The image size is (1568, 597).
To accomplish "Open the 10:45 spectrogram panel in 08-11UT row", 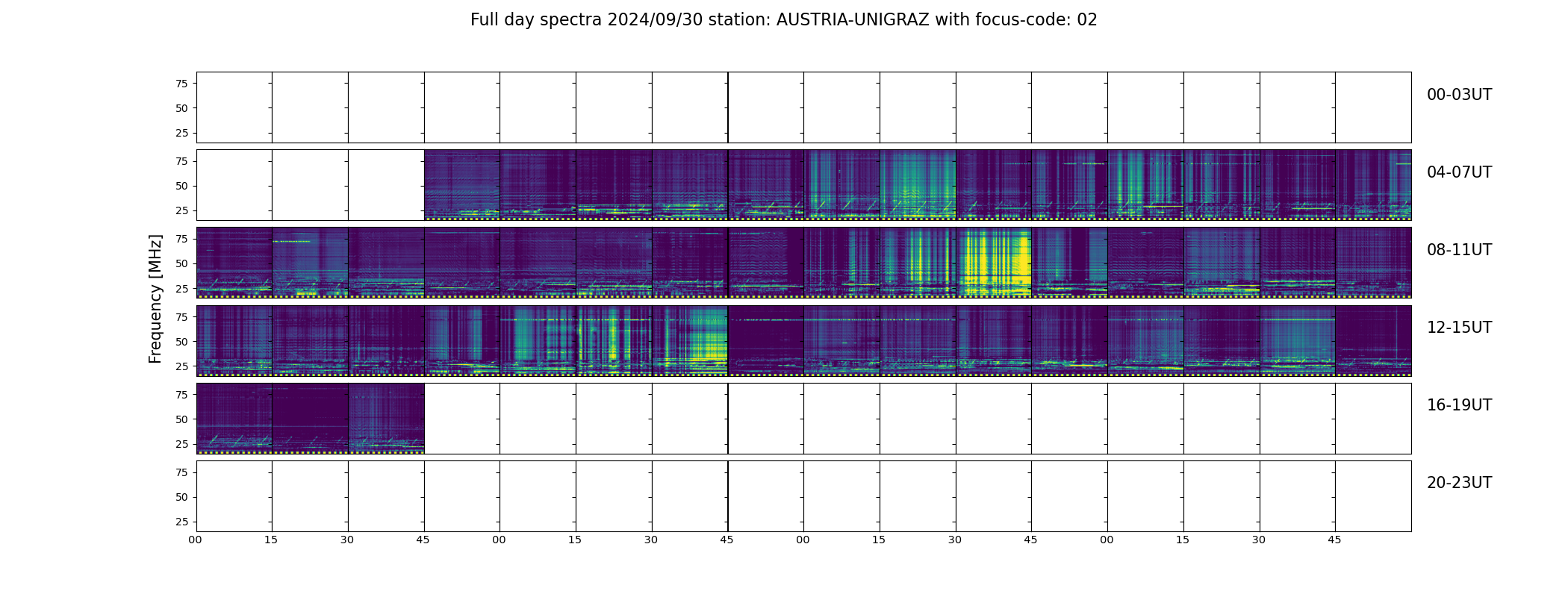I will [x=1070, y=263].
